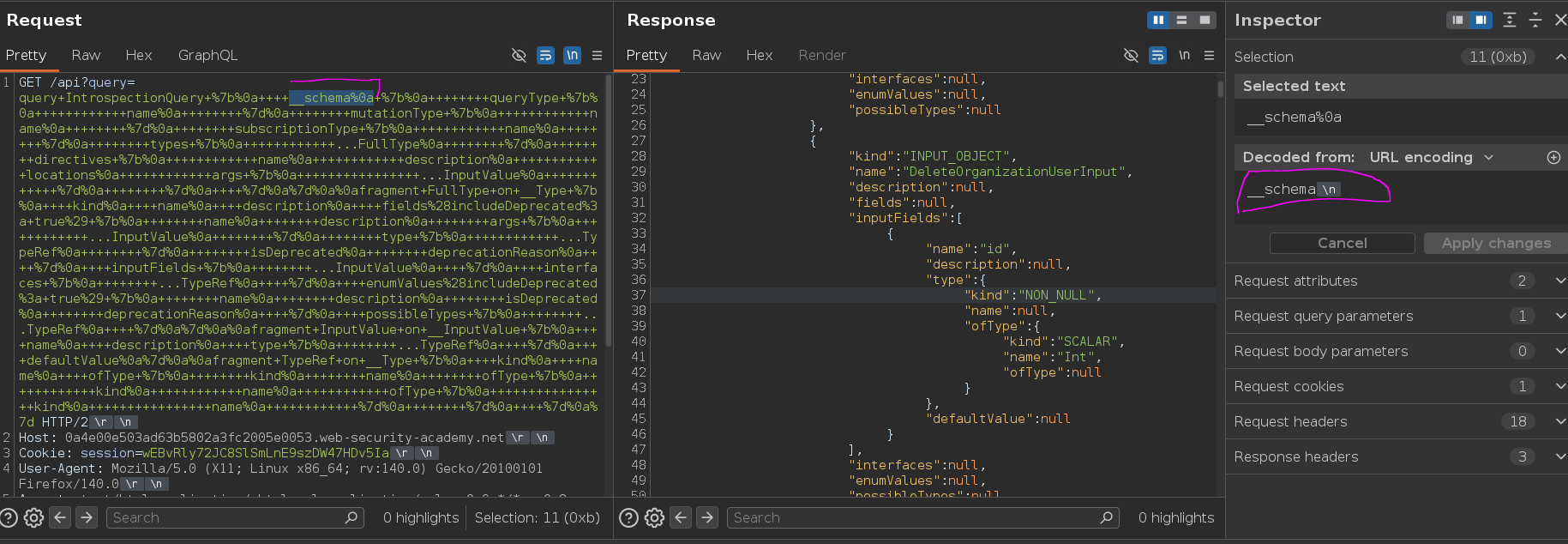Click the plus icon beside Decoded from

tap(1553, 157)
